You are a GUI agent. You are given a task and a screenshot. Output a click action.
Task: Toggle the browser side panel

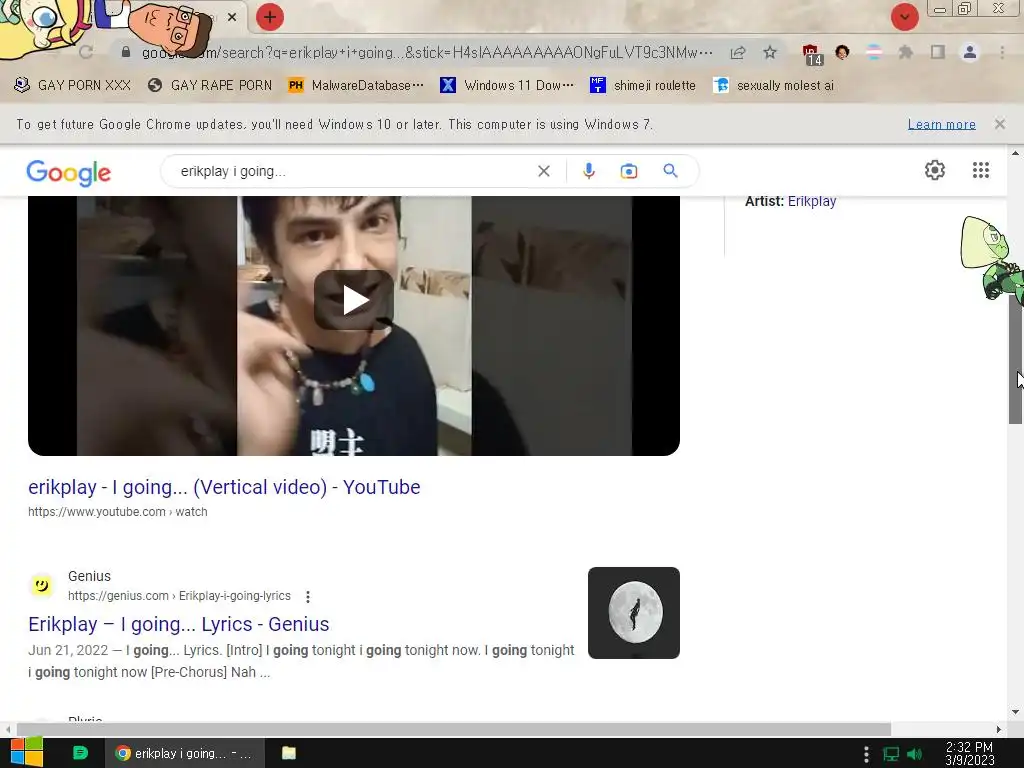[938, 52]
